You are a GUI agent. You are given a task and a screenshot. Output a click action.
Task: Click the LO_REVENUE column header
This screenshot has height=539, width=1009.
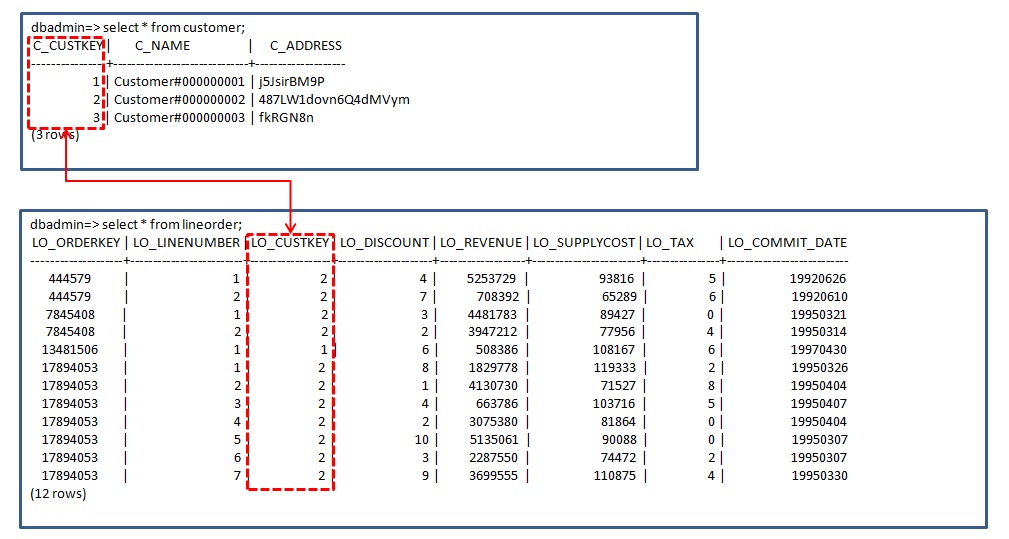click(481, 243)
